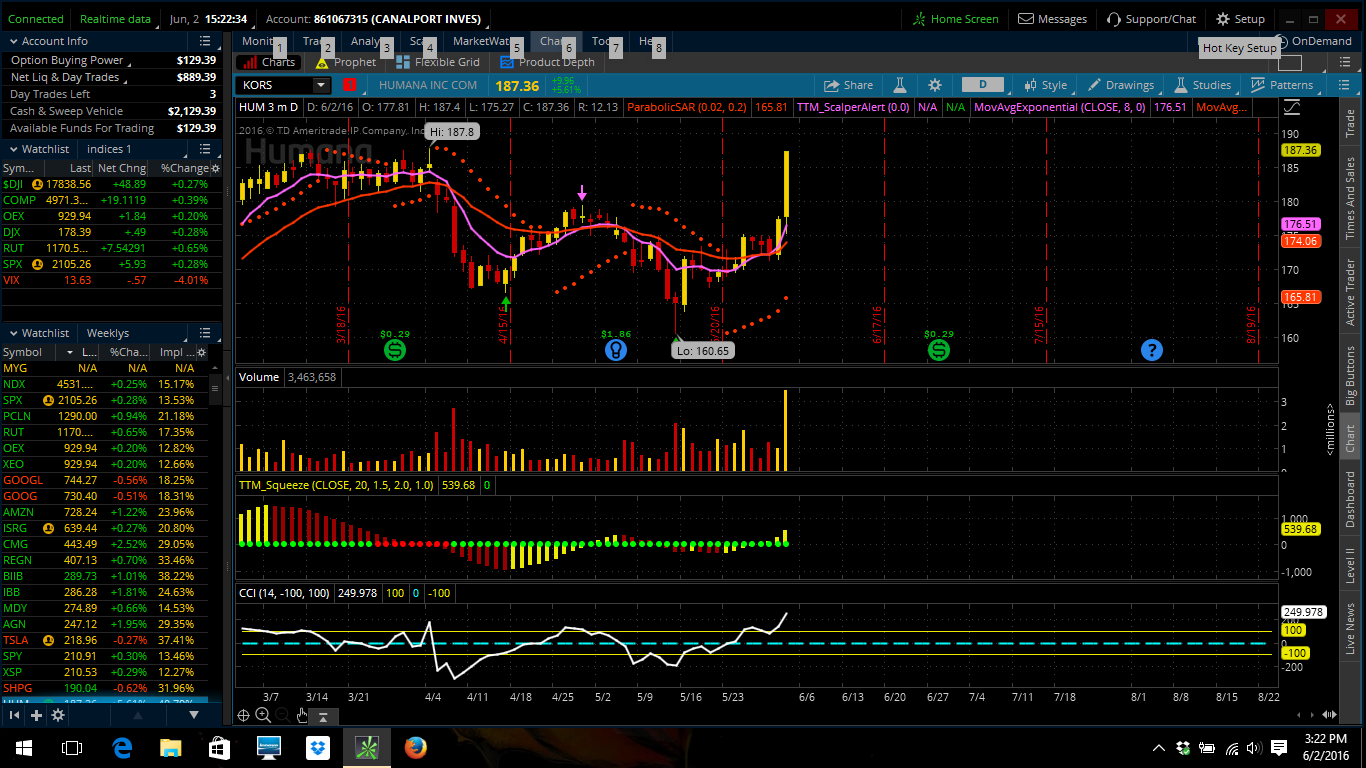Click the red symbol link color selector
This screenshot has height=768, width=1366.
pyautogui.click(x=349, y=86)
